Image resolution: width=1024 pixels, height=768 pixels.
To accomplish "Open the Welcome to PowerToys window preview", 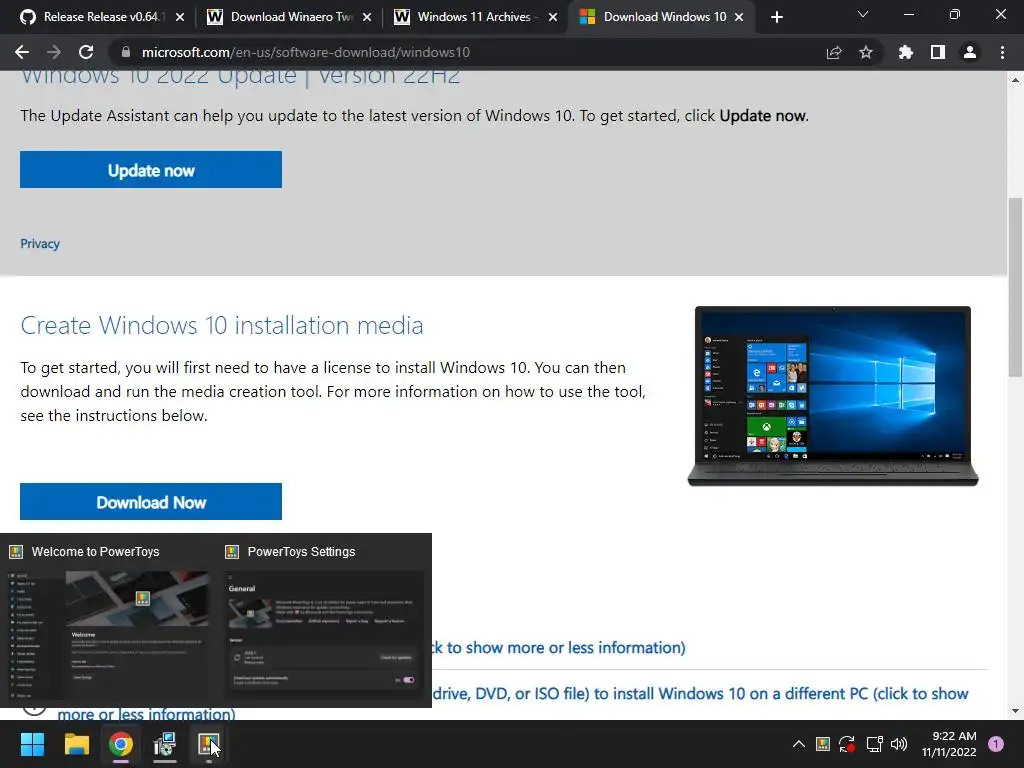I will (x=108, y=620).
